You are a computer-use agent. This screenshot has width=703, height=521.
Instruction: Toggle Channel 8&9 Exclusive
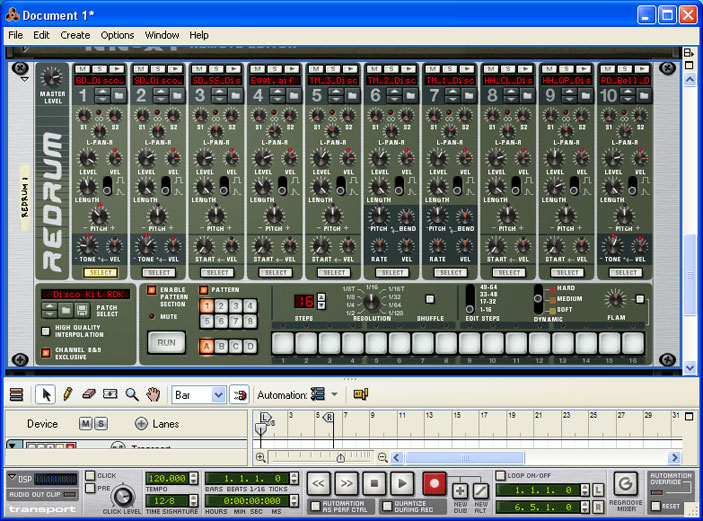coord(45,353)
